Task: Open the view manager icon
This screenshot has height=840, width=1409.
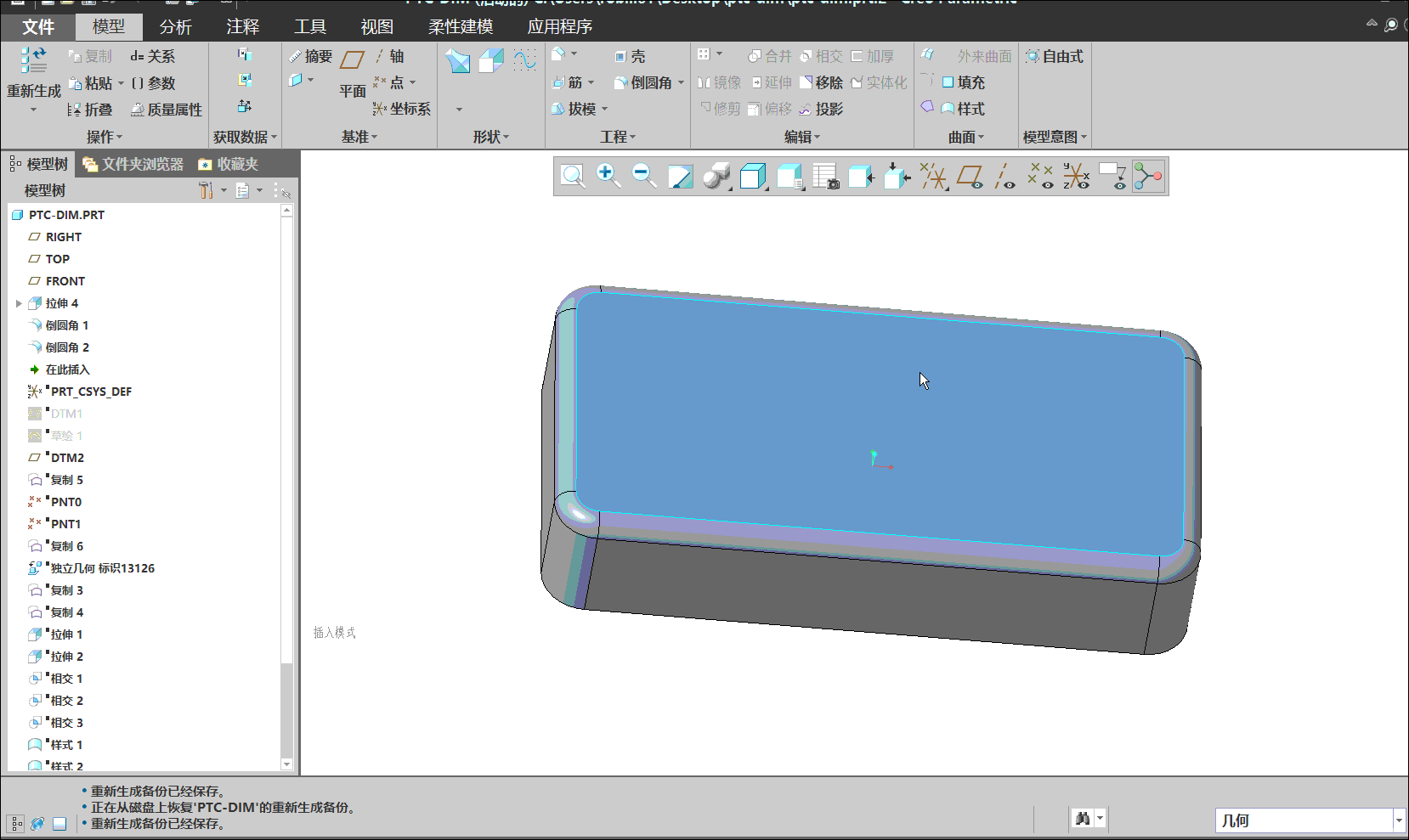Action: point(789,177)
